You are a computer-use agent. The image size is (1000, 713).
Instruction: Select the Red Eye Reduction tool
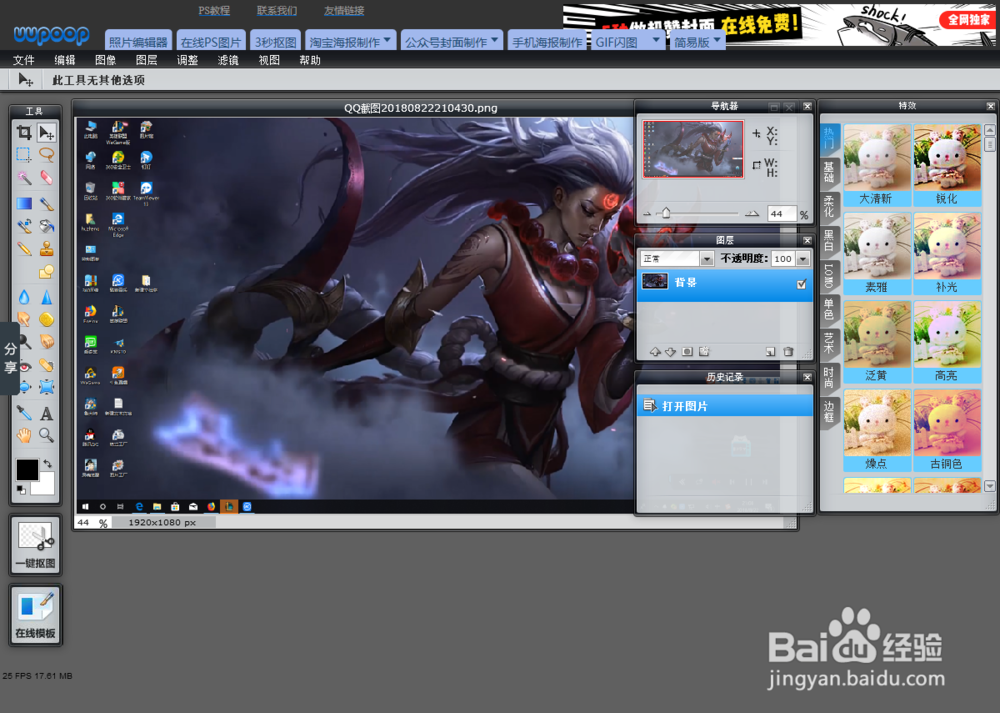point(26,367)
